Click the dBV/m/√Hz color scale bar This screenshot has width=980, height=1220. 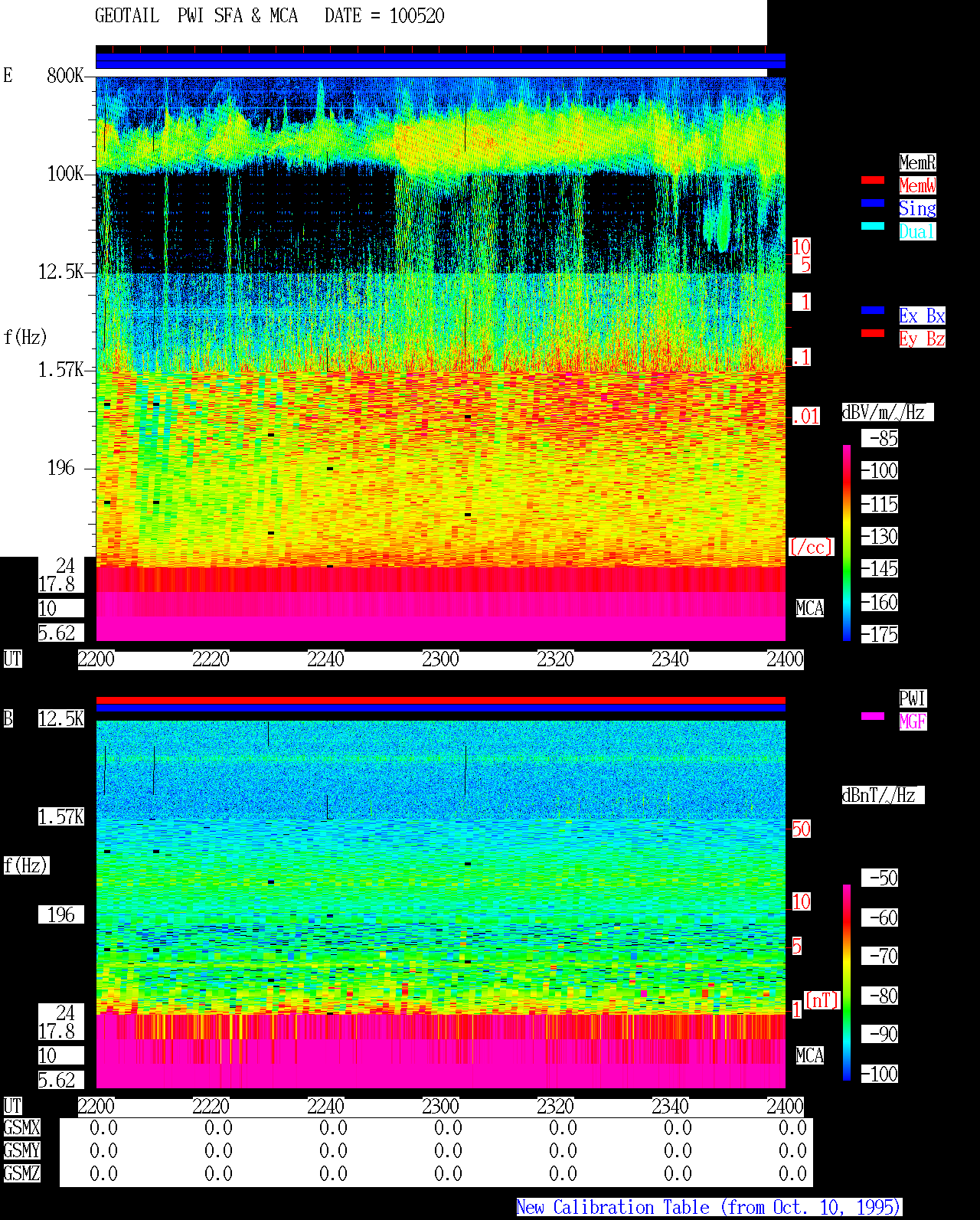coord(847,542)
